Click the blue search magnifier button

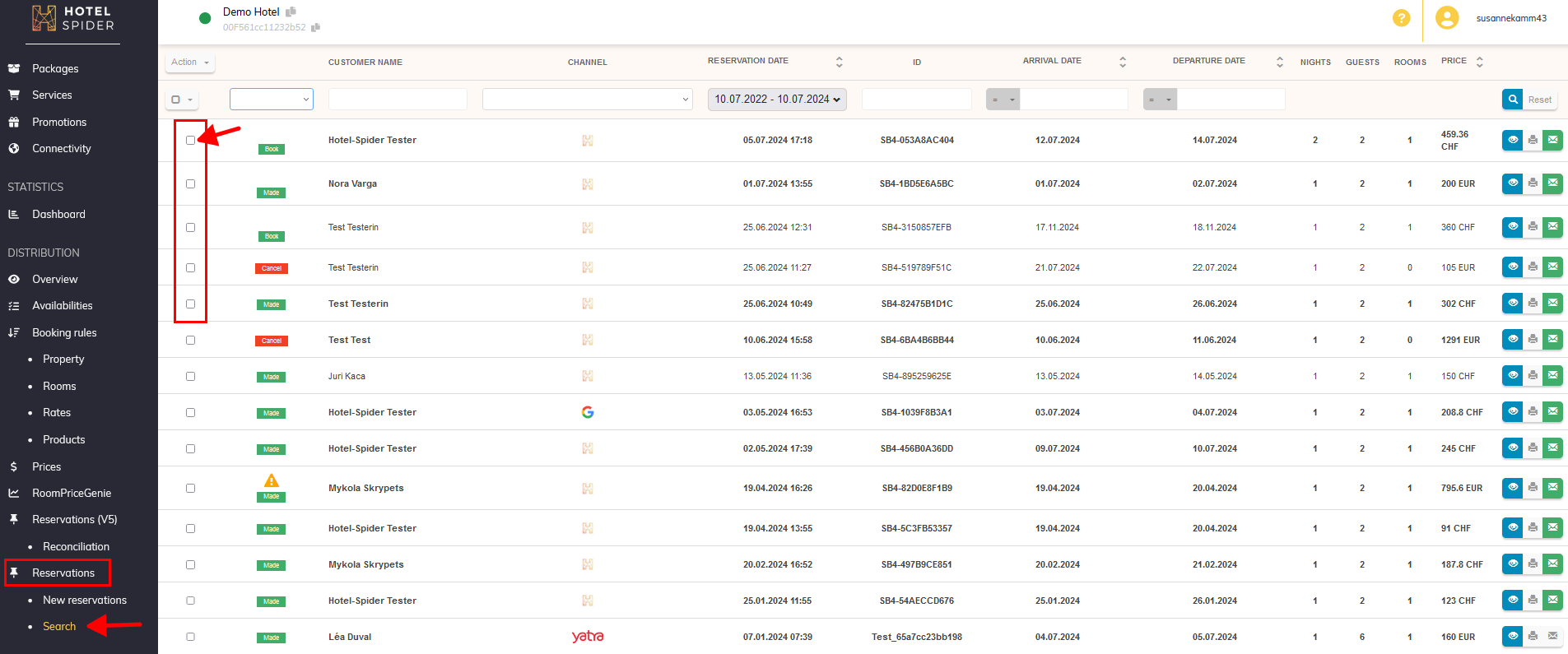point(1512,100)
